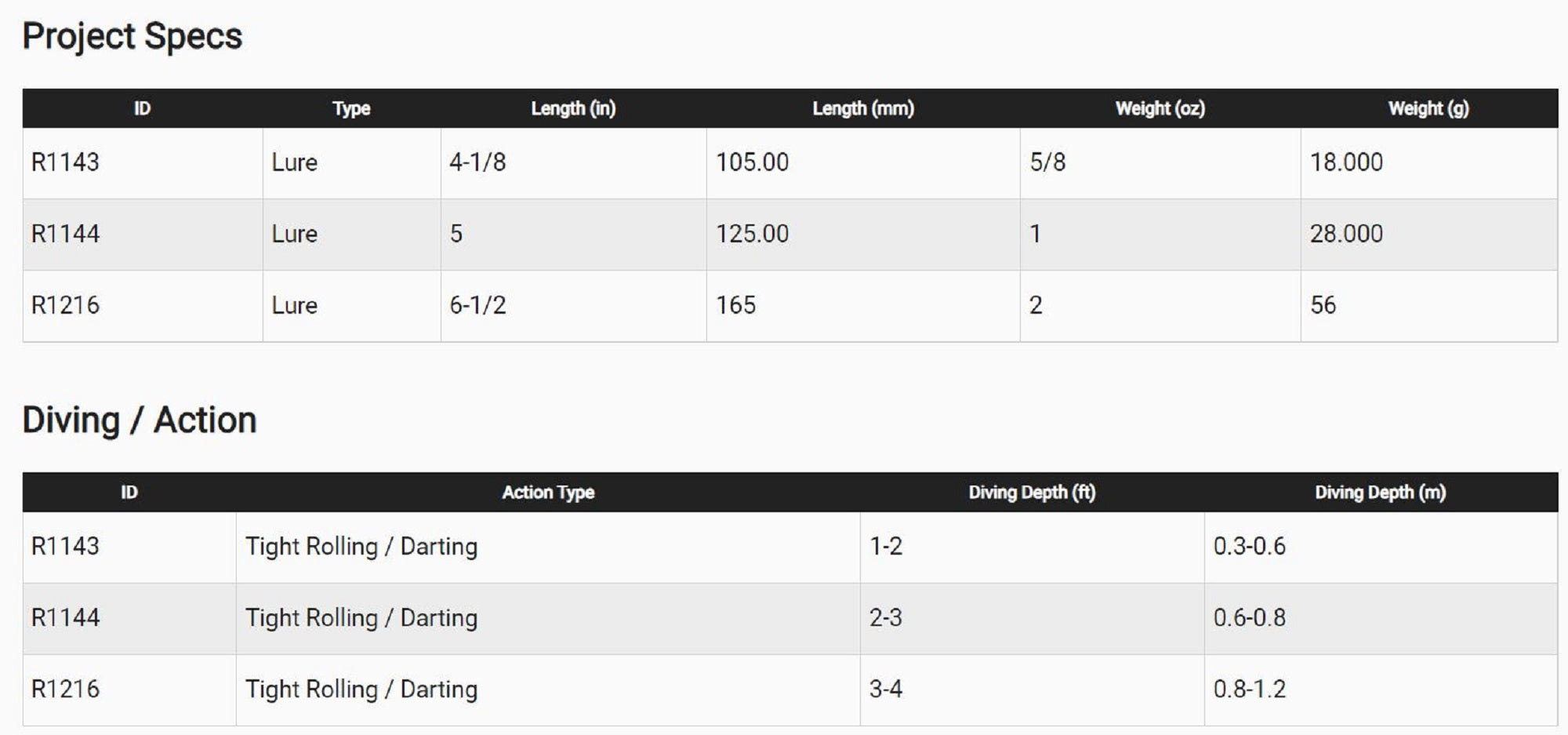Click the Type column header
The image size is (1568, 735).
click(351, 108)
